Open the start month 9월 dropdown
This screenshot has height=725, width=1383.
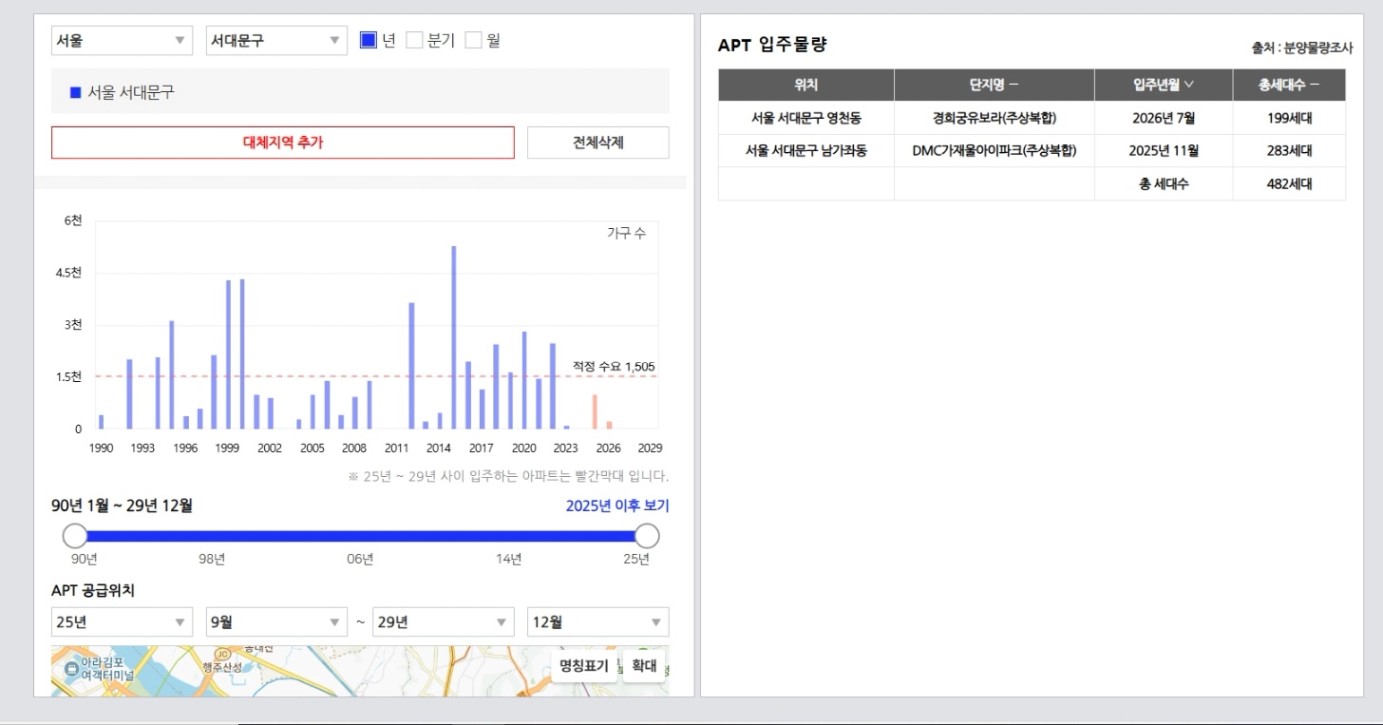click(277, 622)
